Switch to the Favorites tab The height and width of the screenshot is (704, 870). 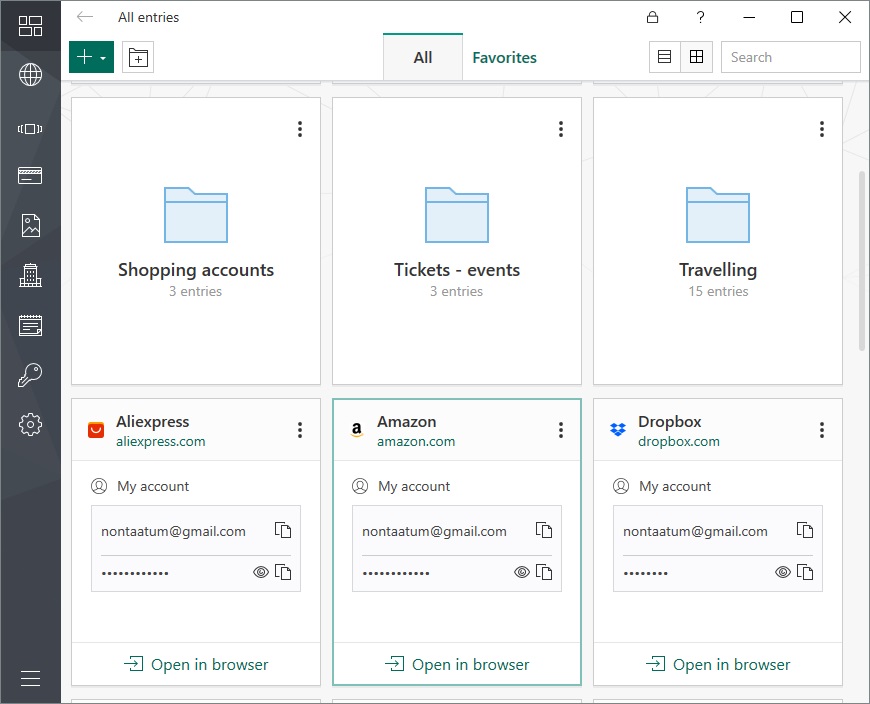(504, 58)
